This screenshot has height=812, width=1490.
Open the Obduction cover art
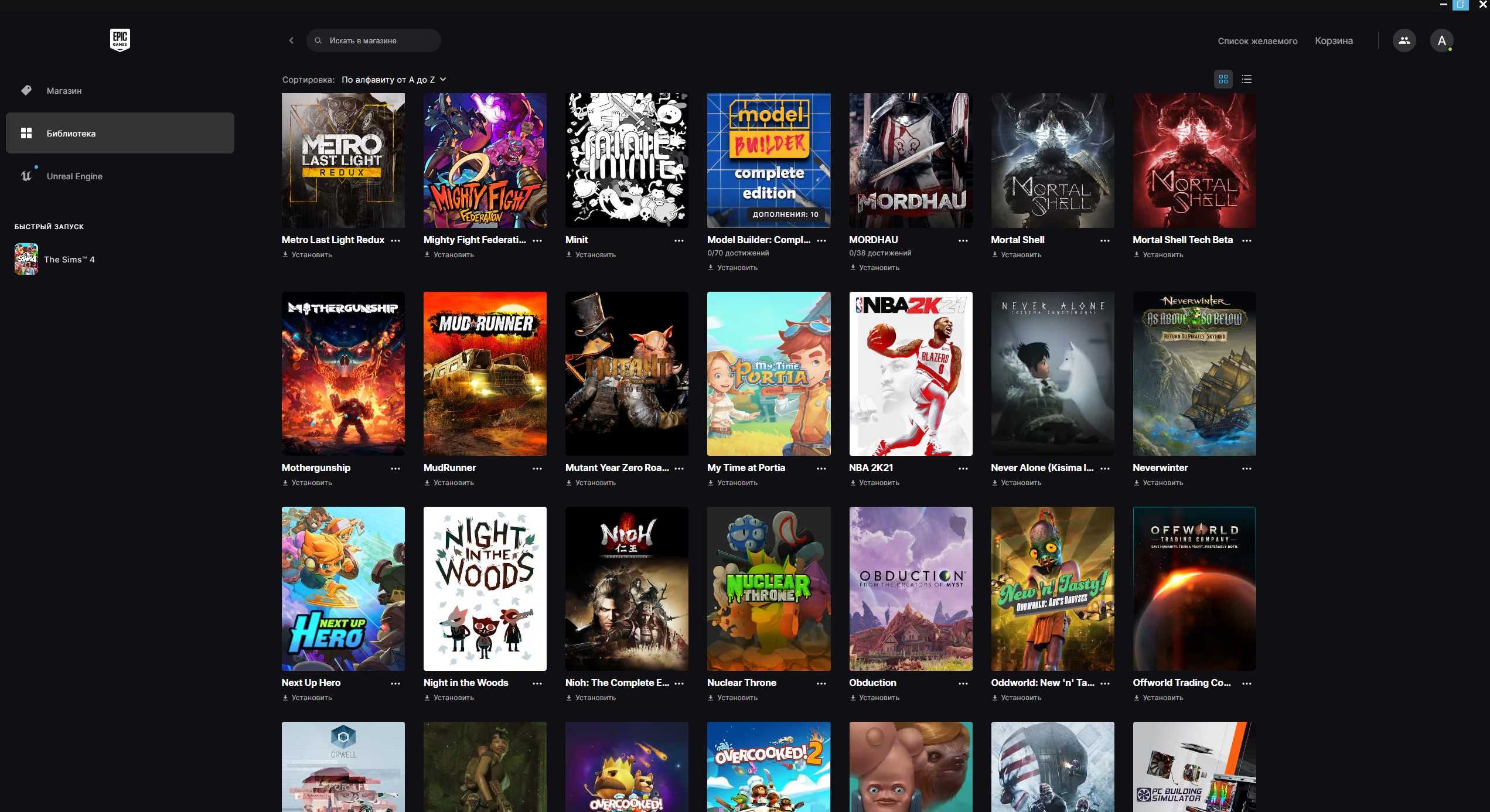(x=911, y=588)
